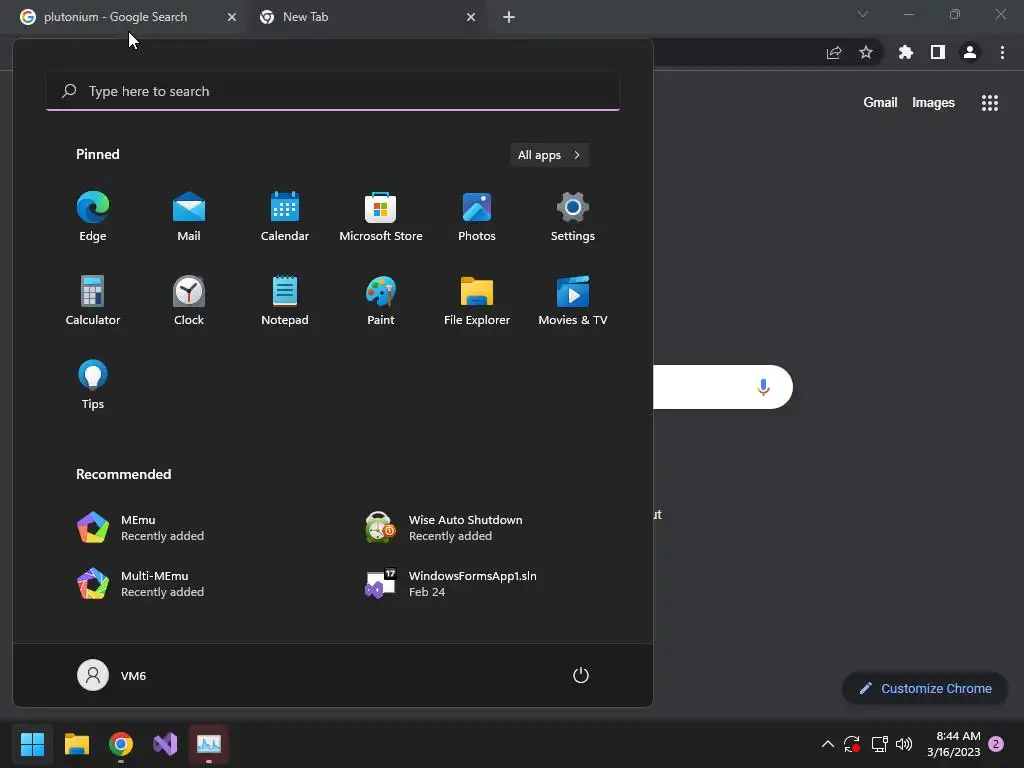
Task: Open a new Chrome tab
Action: point(509,17)
